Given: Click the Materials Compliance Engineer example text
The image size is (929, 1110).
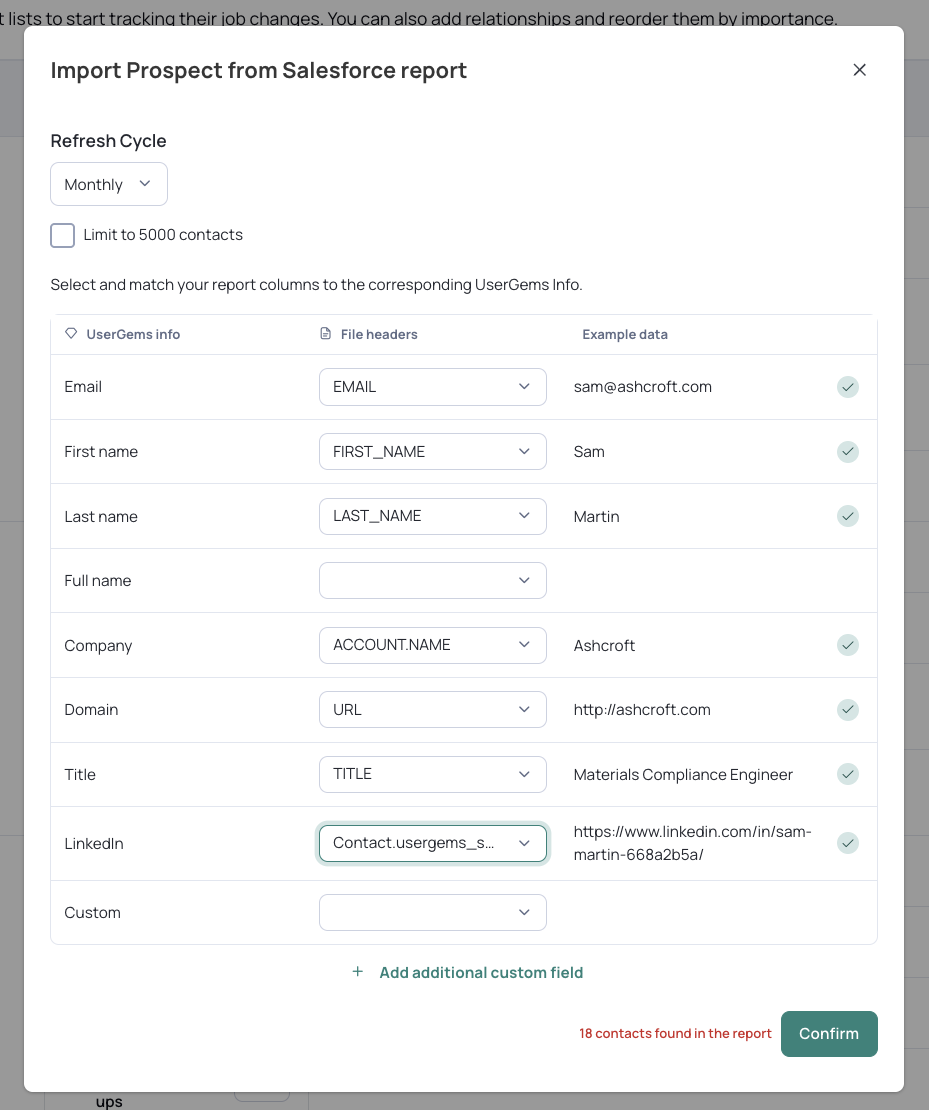Looking at the screenshot, I should (683, 774).
